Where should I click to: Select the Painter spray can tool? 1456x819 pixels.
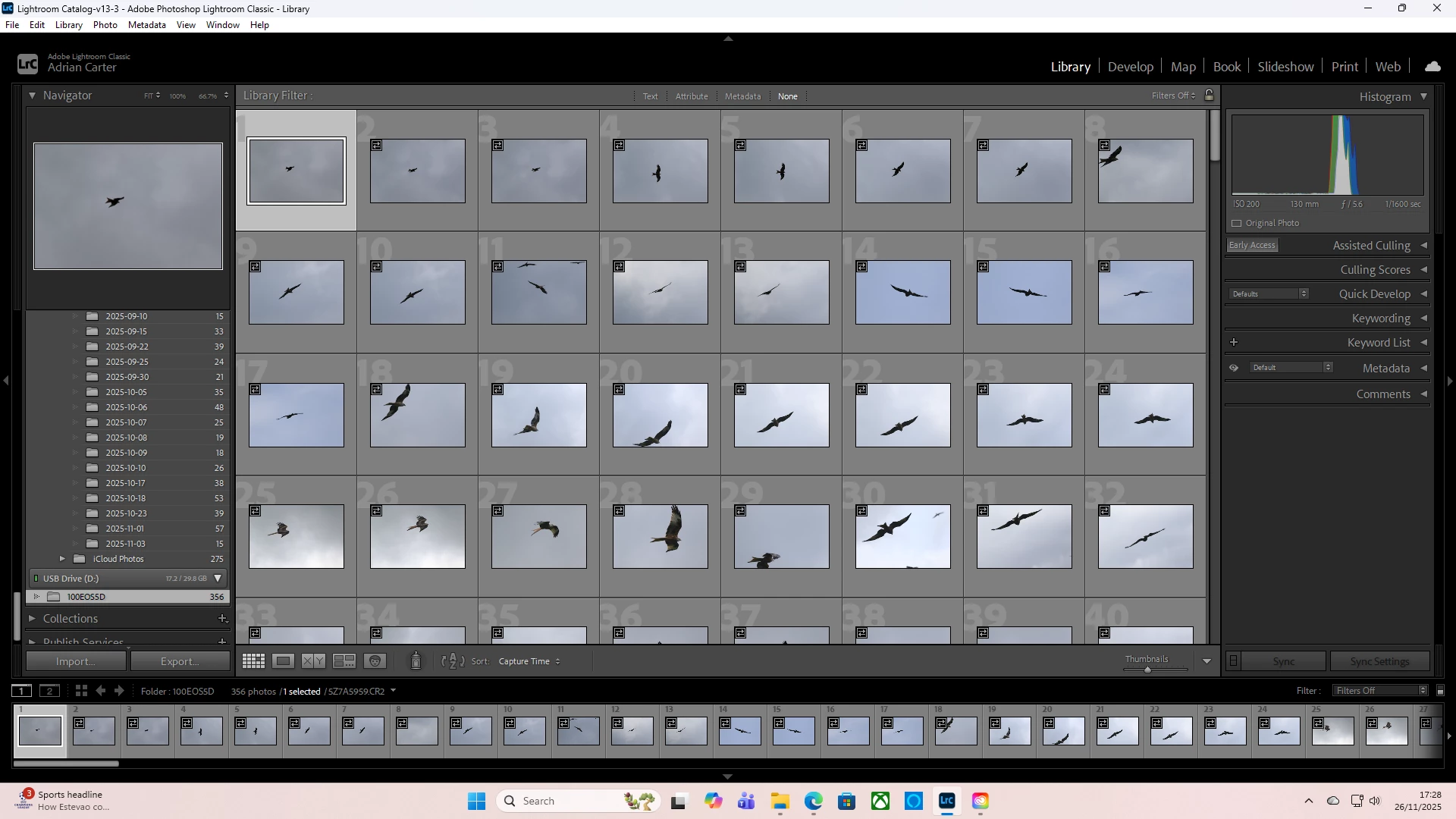click(416, 661)
